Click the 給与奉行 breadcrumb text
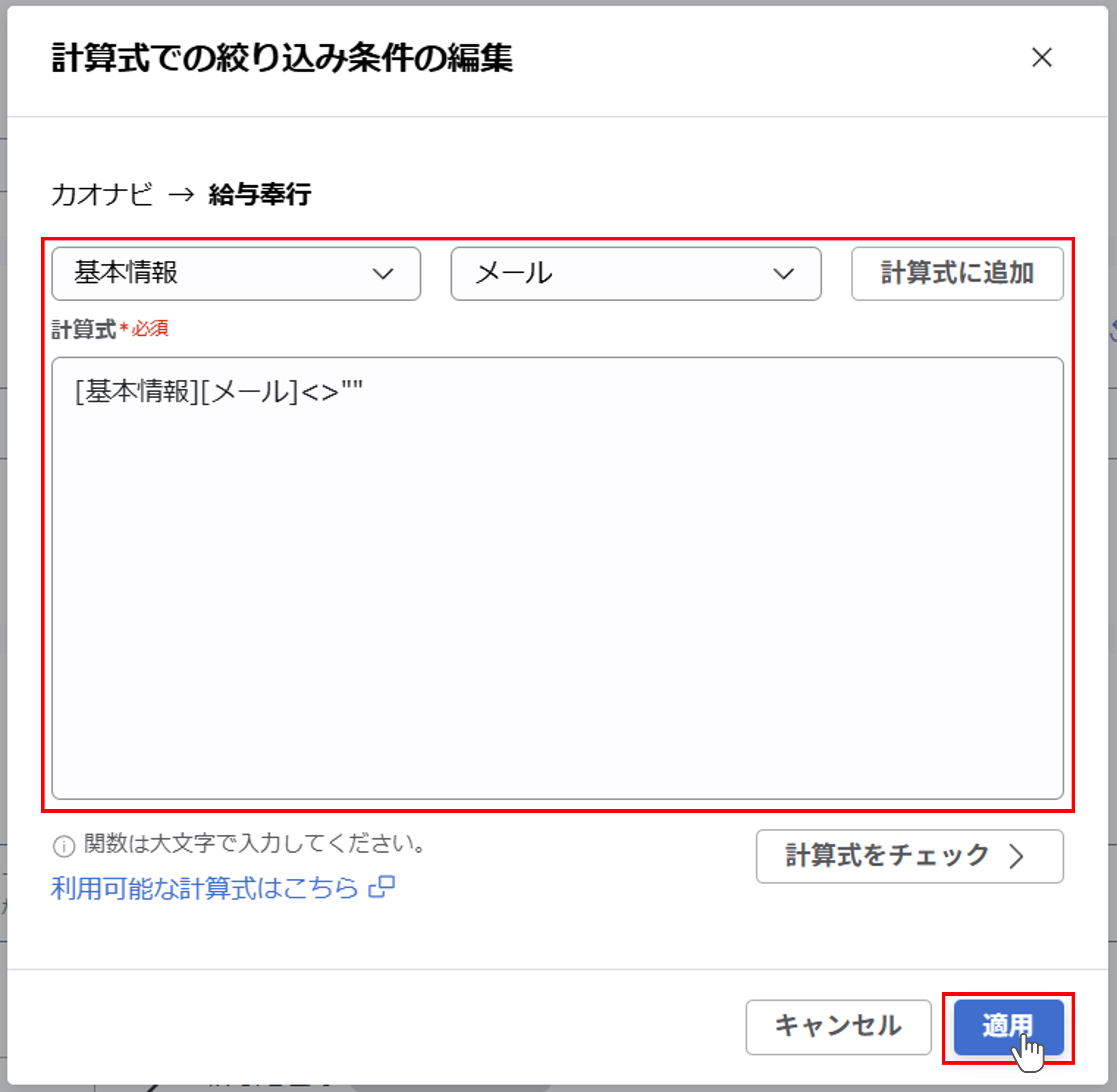The height and width of the screenshot is (1092, 1117). 260,195
